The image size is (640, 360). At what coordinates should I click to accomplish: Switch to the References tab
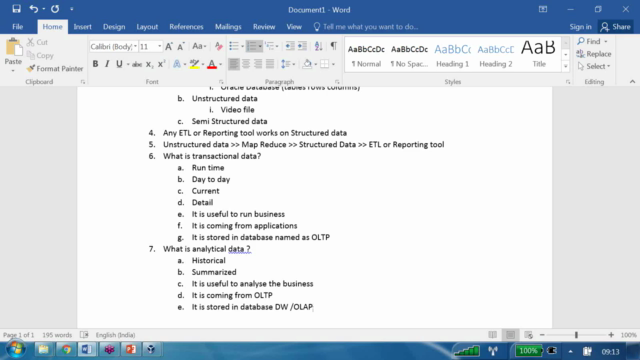tap(186, 27)
